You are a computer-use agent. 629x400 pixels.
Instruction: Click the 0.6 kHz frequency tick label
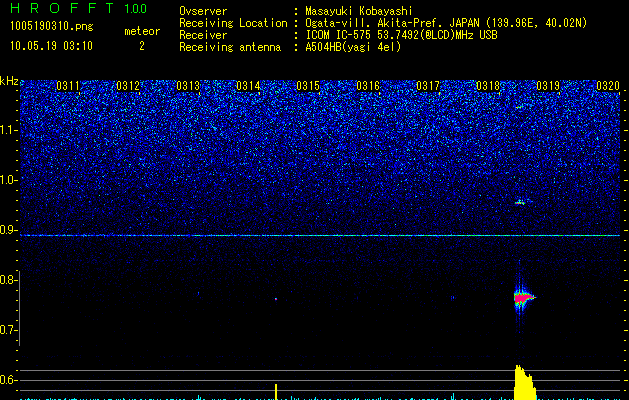coord(9,380)
